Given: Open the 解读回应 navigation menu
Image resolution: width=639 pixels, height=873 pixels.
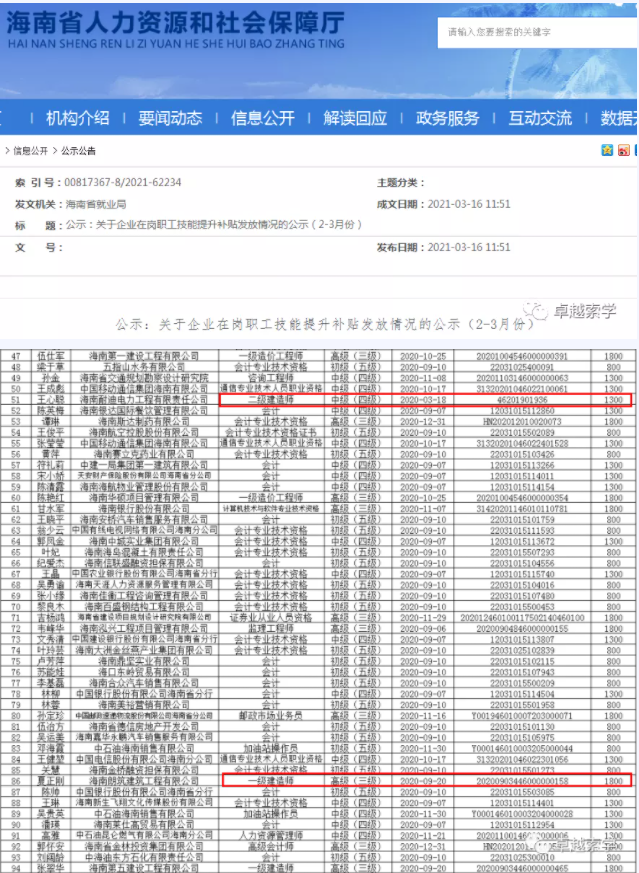Looking at the screenshot, I should tap(355, 118).
